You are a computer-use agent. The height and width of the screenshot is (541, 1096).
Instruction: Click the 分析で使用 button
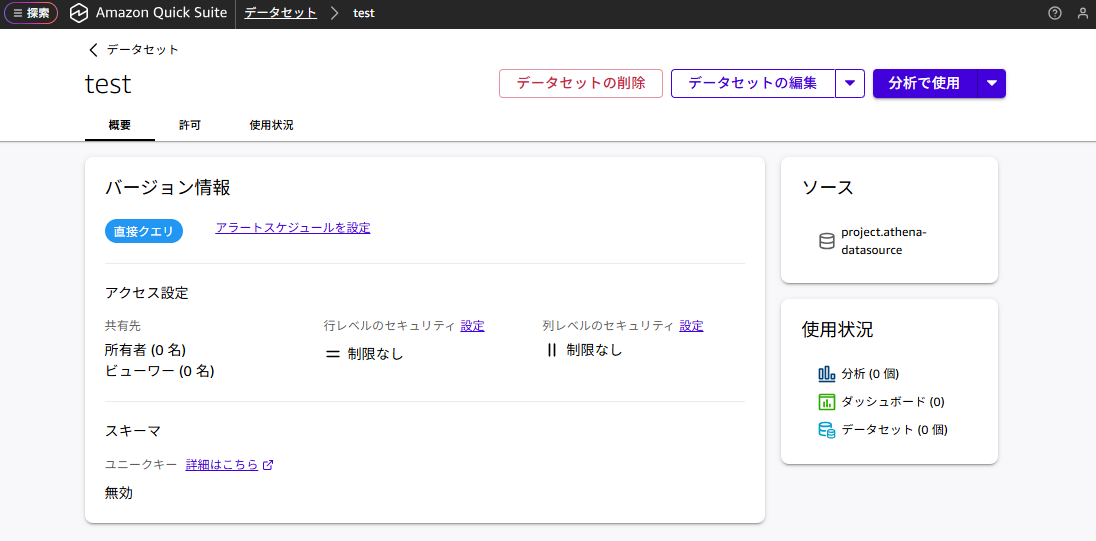[x=925, y=83]
